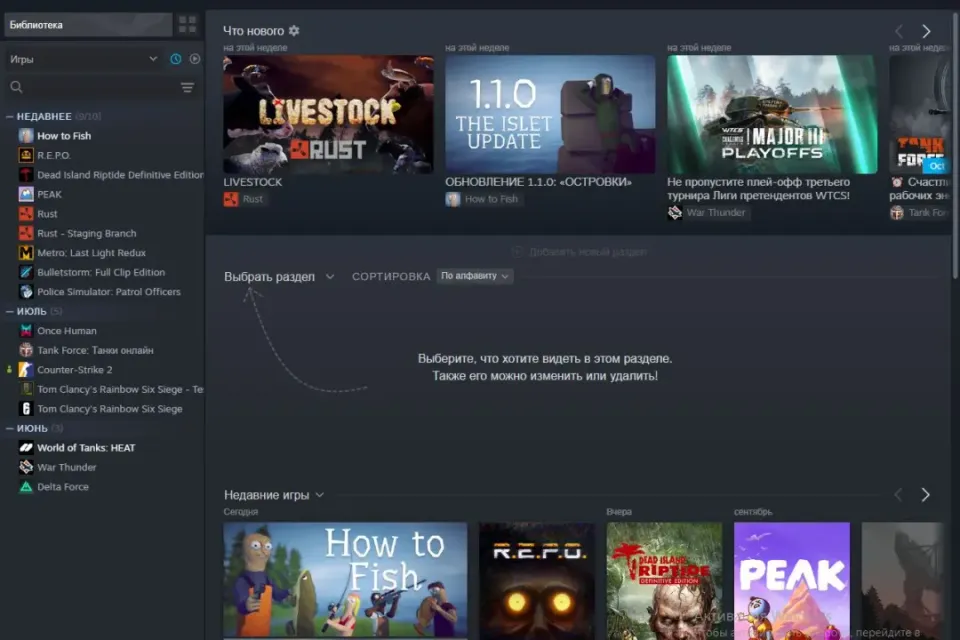960x640 pixels.
Task: Click the Rust icon in sidebar
Action: click(26, 214)
